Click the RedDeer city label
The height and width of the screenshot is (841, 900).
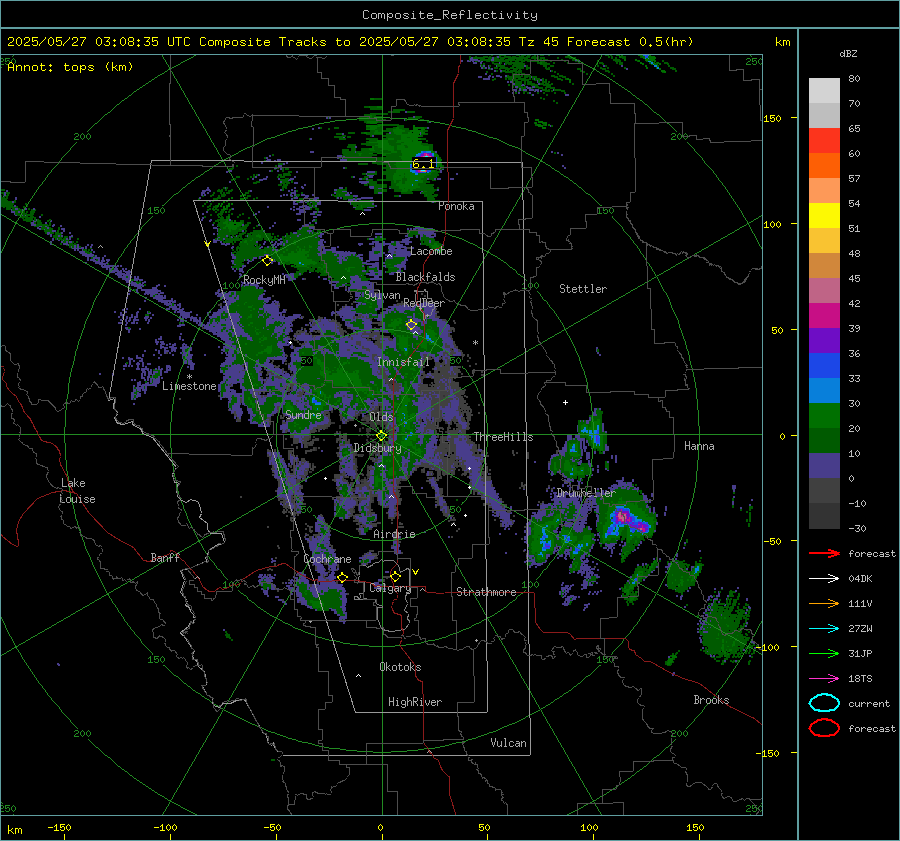[424, 303]
